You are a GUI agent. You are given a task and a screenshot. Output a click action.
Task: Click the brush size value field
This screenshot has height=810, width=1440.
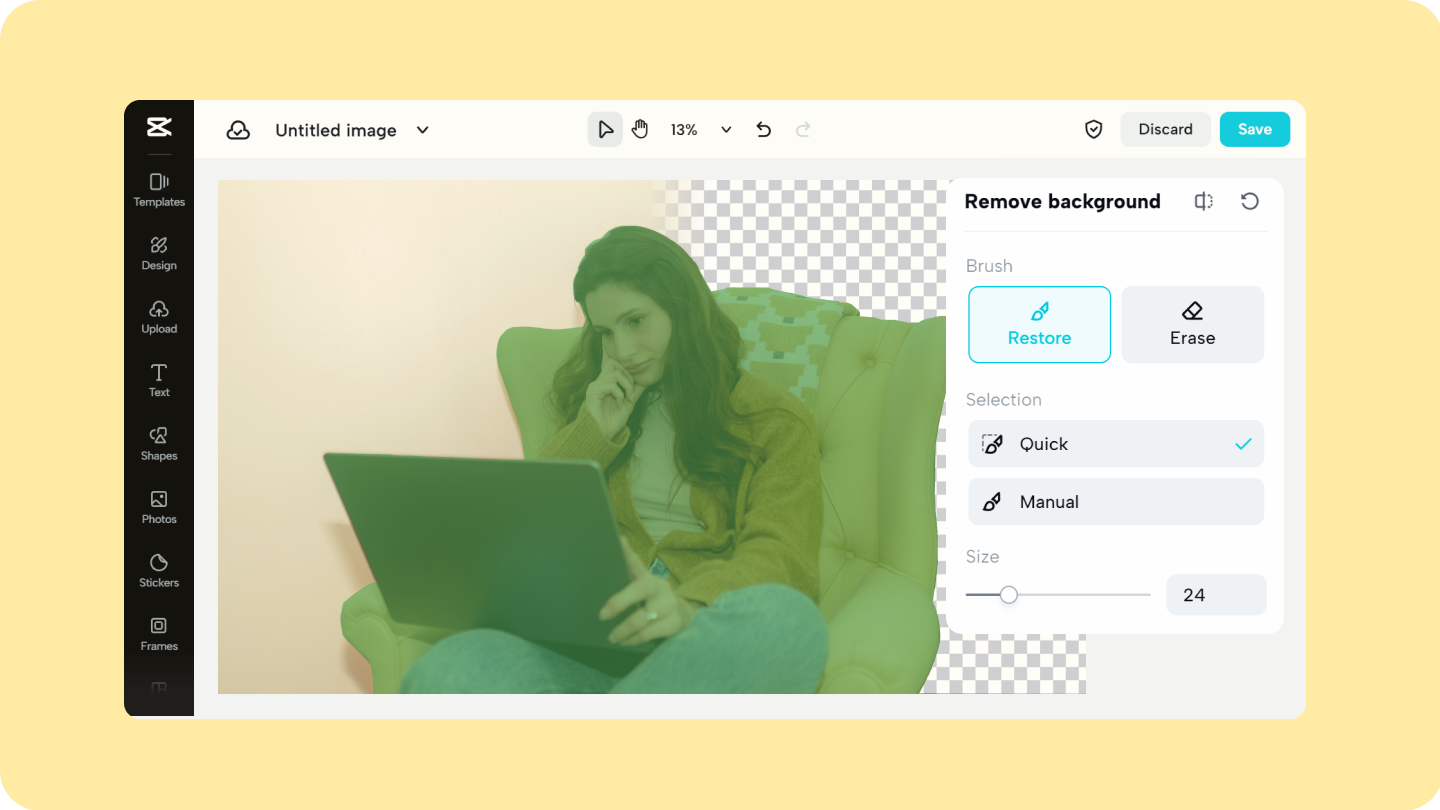1216,595
